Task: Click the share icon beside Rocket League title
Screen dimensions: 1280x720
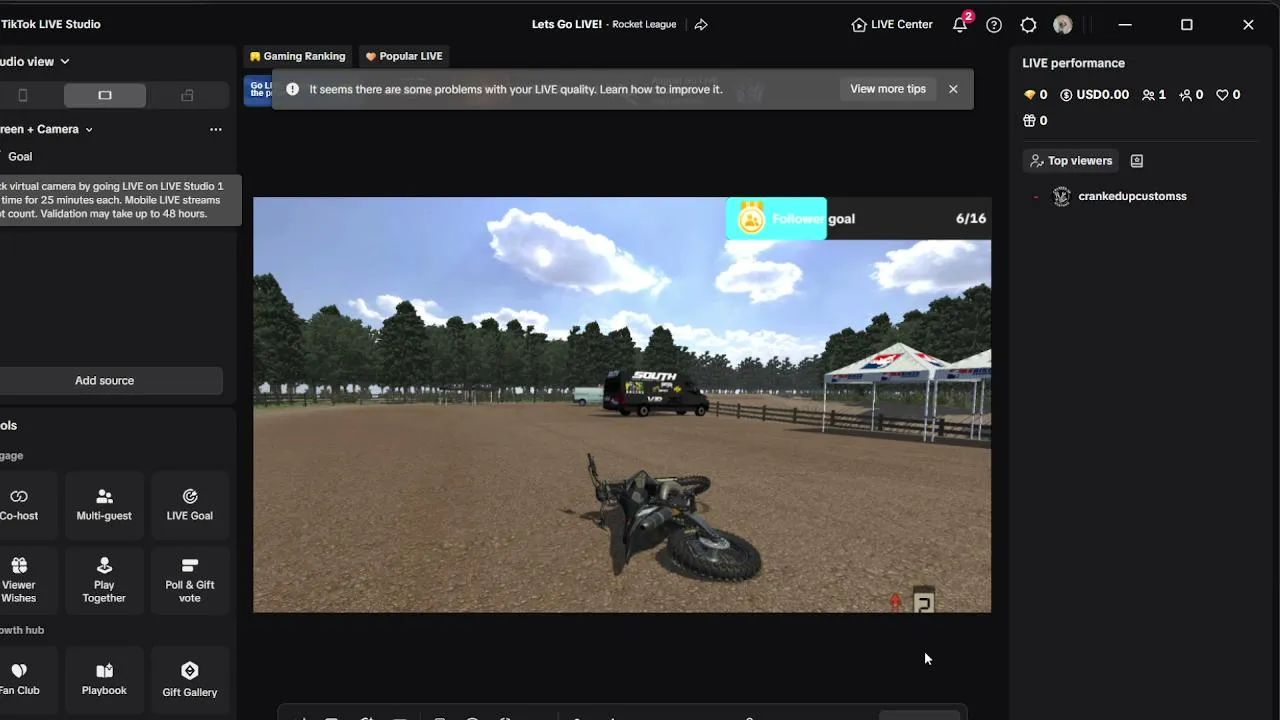Action: pos(701,25)
